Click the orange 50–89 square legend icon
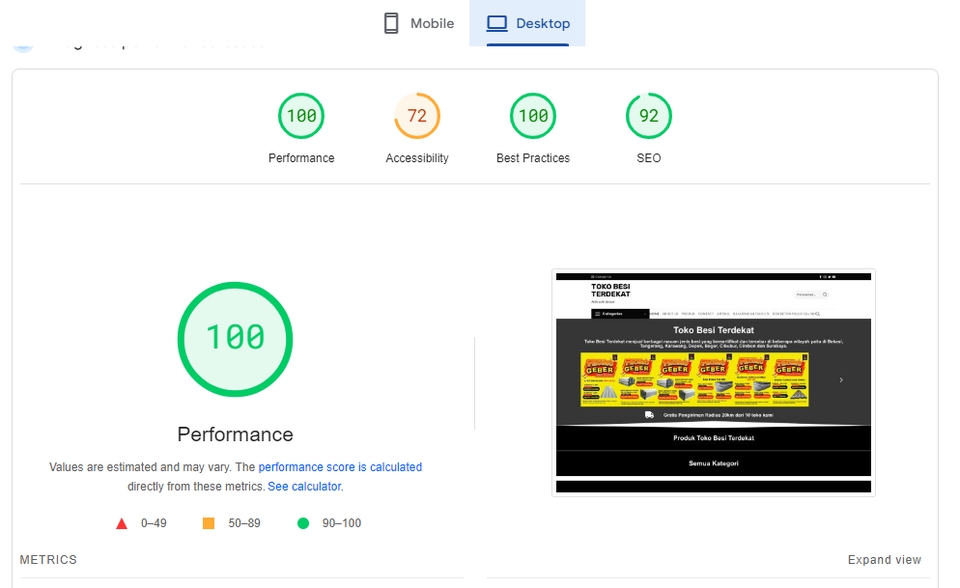The image size is (960, 588). (209, 522)
